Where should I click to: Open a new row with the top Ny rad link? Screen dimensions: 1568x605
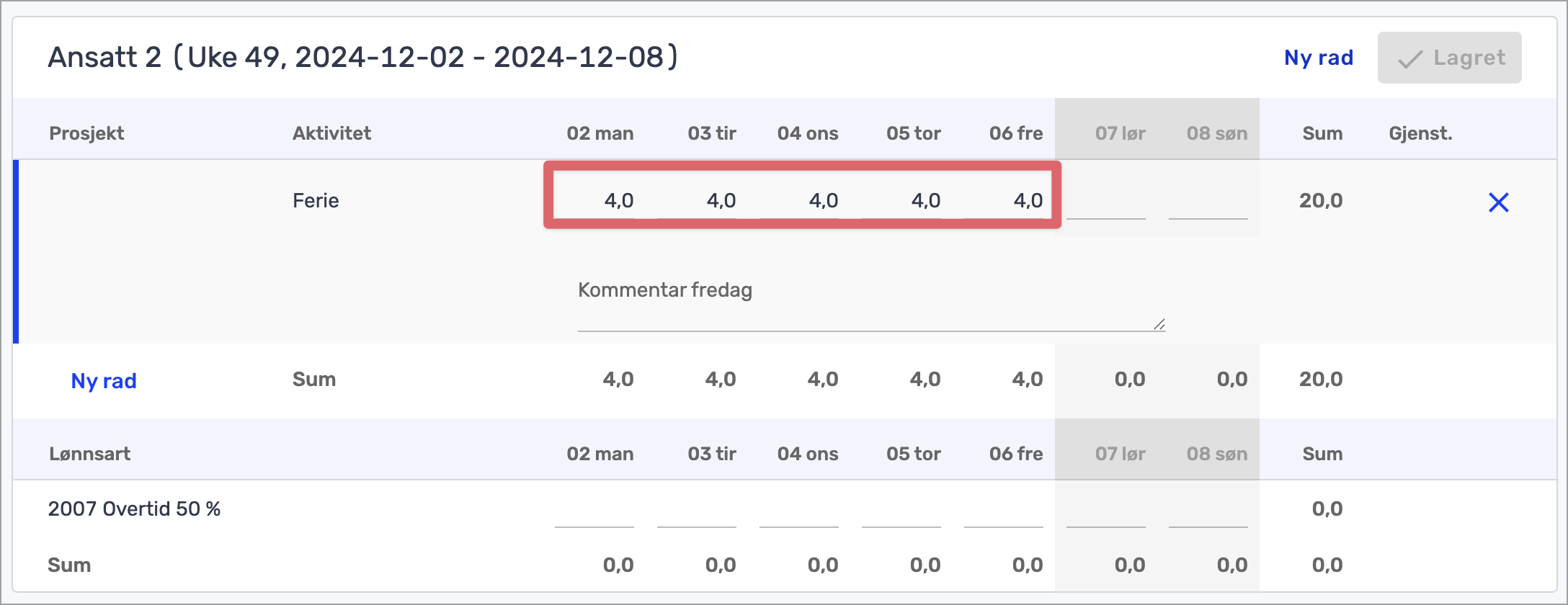[x=1318, y=57]
